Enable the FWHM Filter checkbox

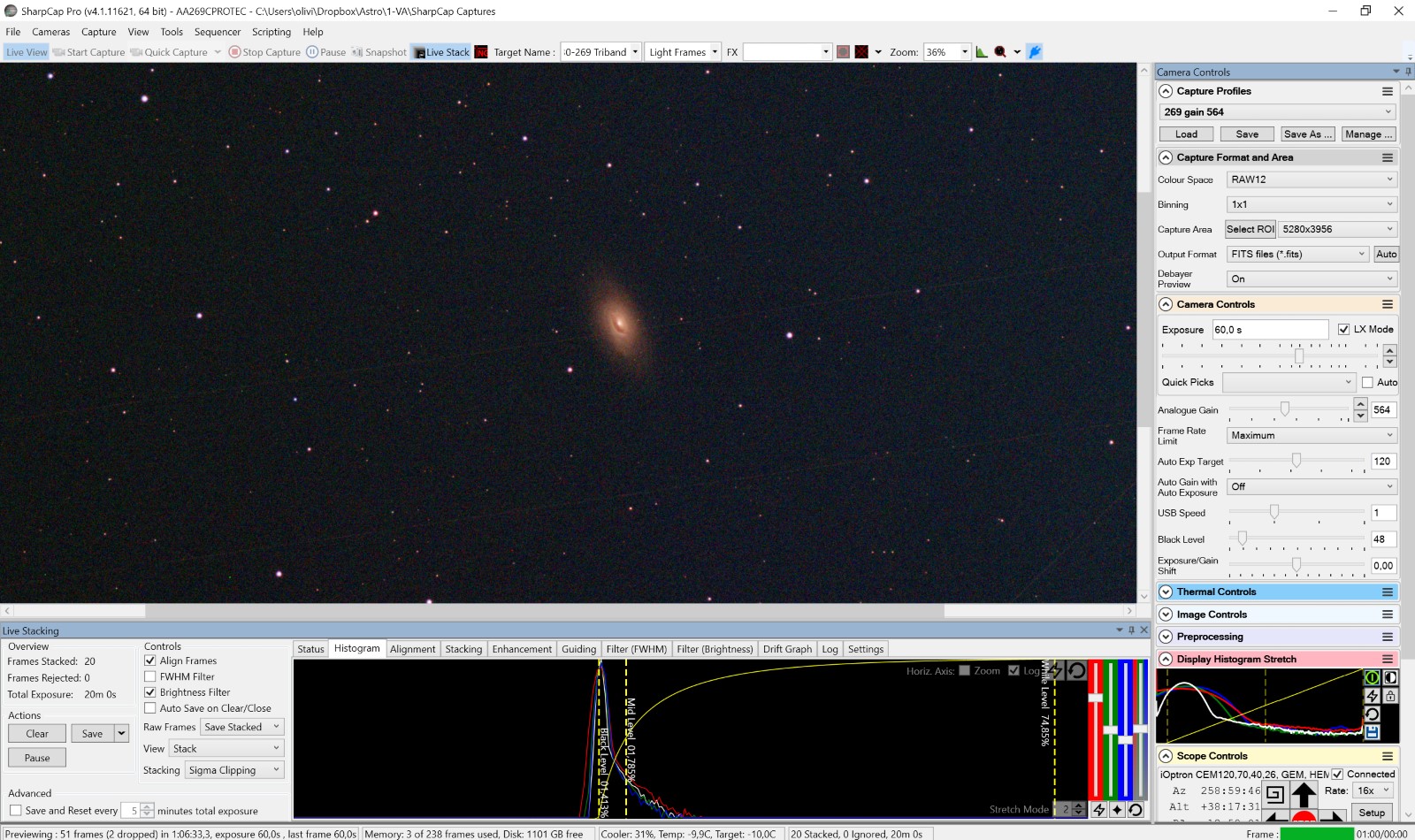[x=150, y=676]
